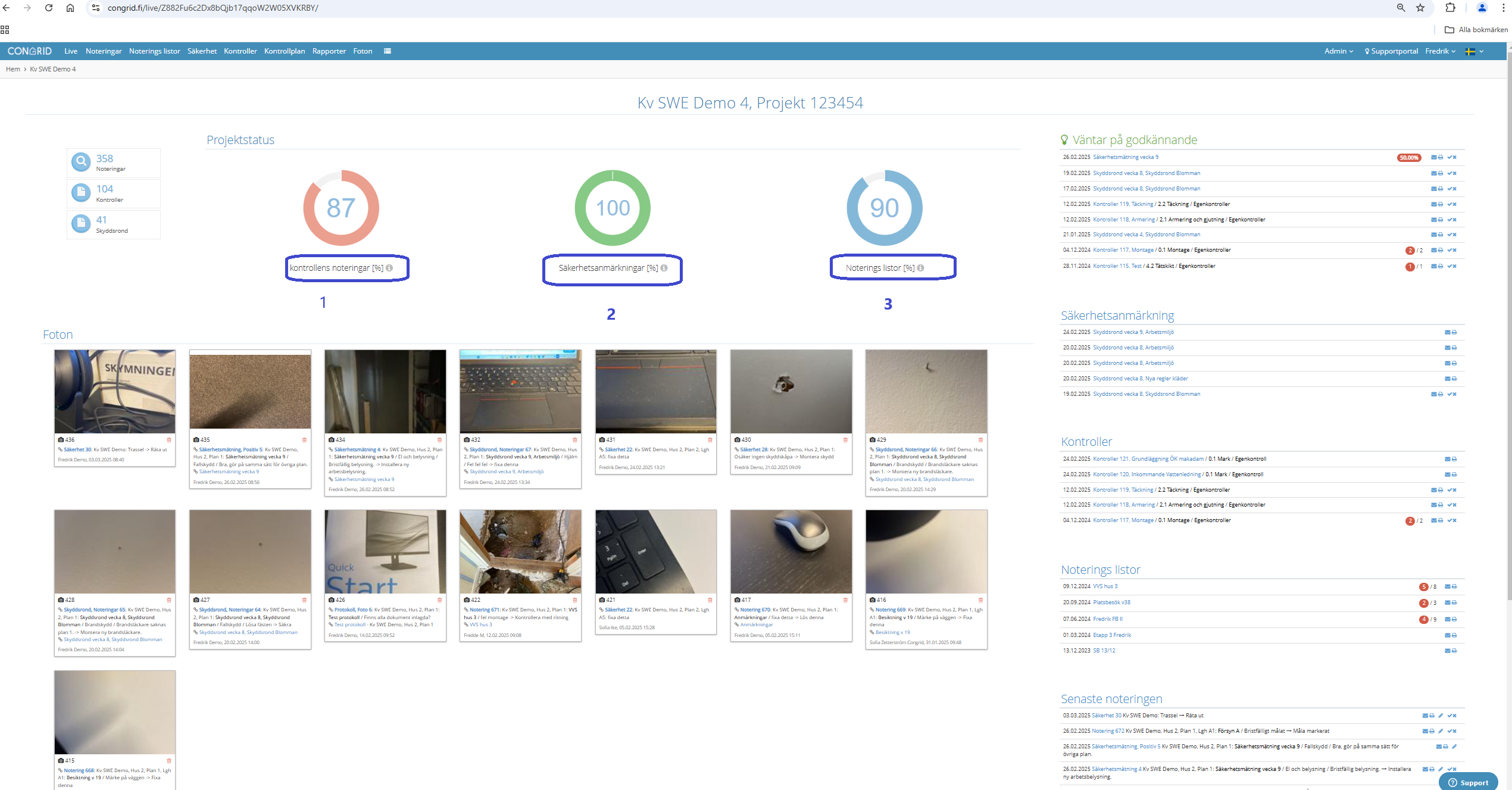Screen dimensions: 1512x790
Task: Edit Säkerhet 30 note with pencil icon
Action: [x=1441, y=716]
